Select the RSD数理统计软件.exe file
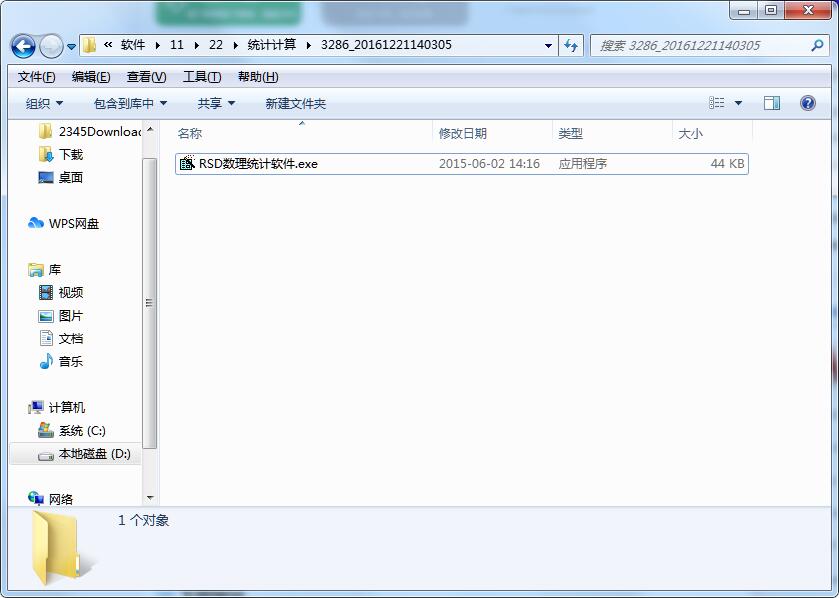Image resolution: width=839 pixels, height=598 pixels. pos(461,164)
